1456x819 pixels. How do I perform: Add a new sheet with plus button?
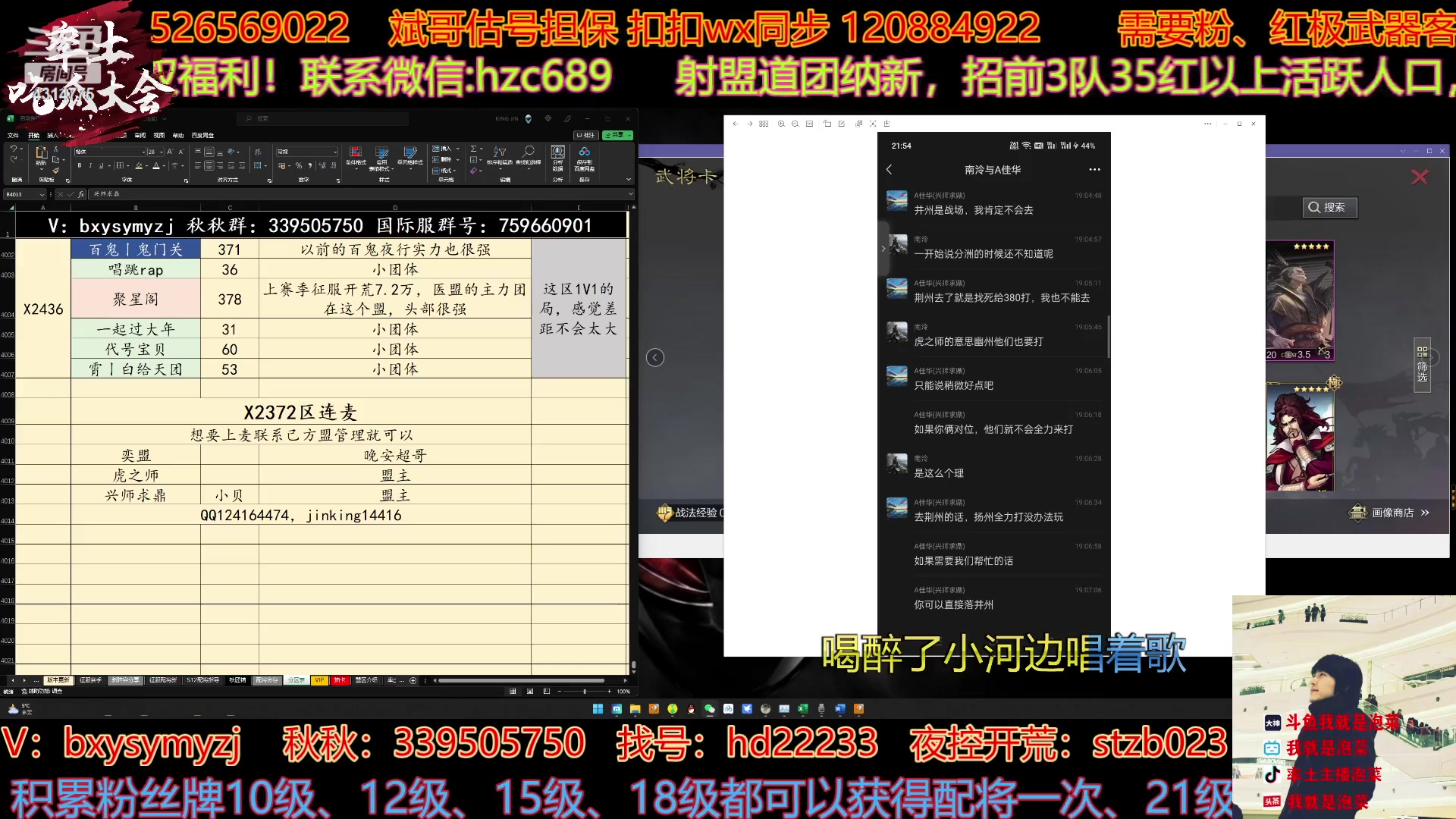click(413, 680)
